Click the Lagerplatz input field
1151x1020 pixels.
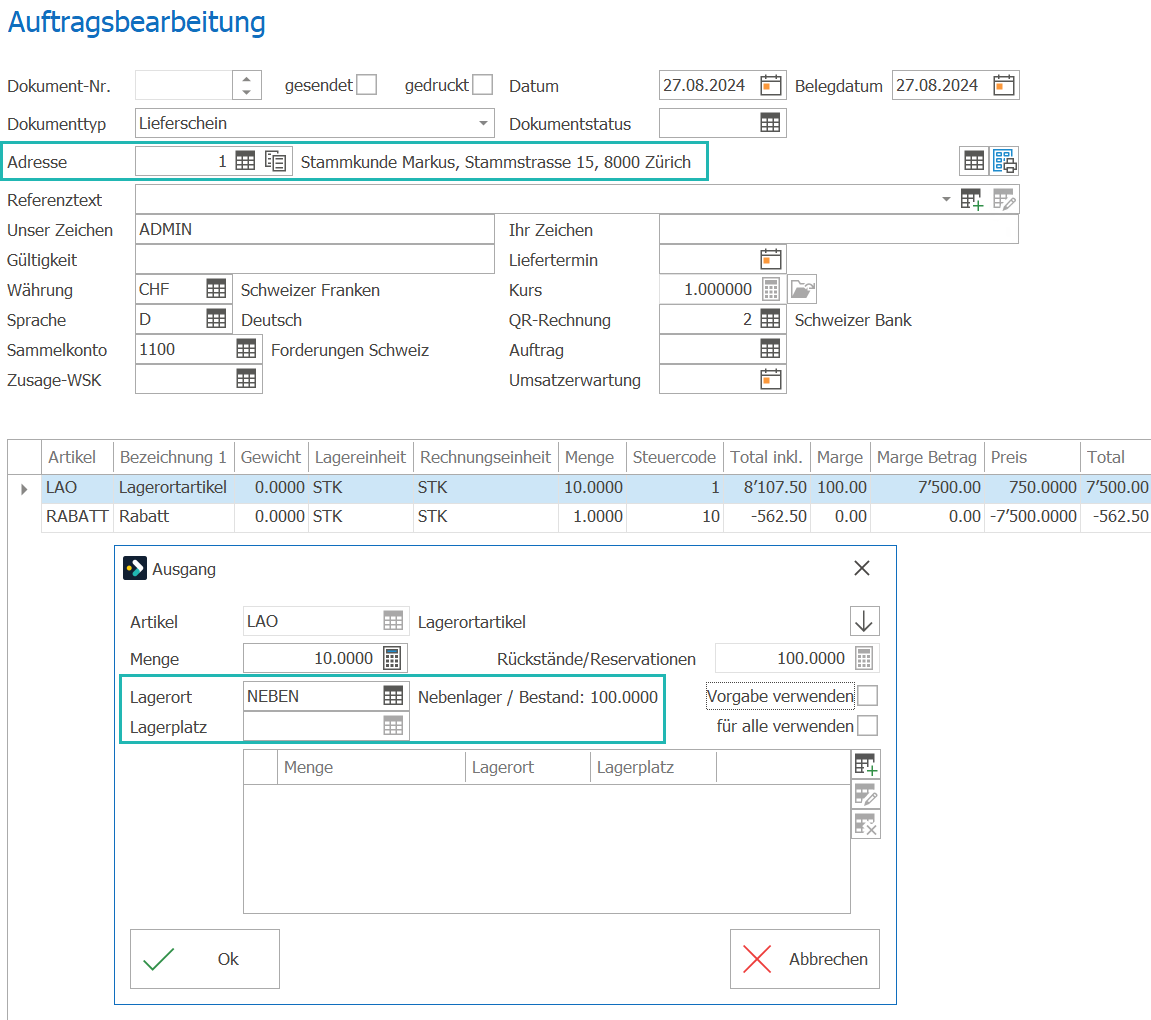326,726
